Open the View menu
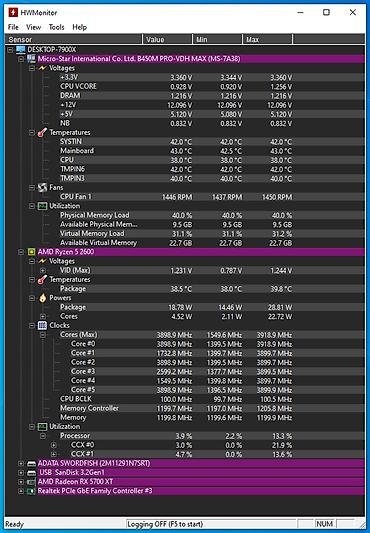 pos(34,27)
